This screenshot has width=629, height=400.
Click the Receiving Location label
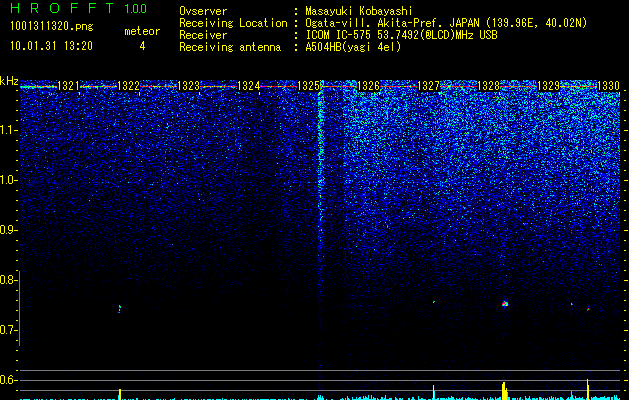click(x=233, y=23)
